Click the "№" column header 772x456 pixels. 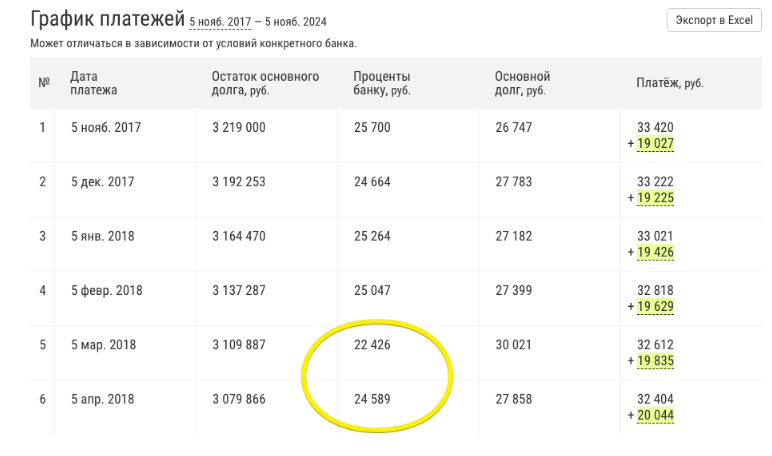point(44,83)
